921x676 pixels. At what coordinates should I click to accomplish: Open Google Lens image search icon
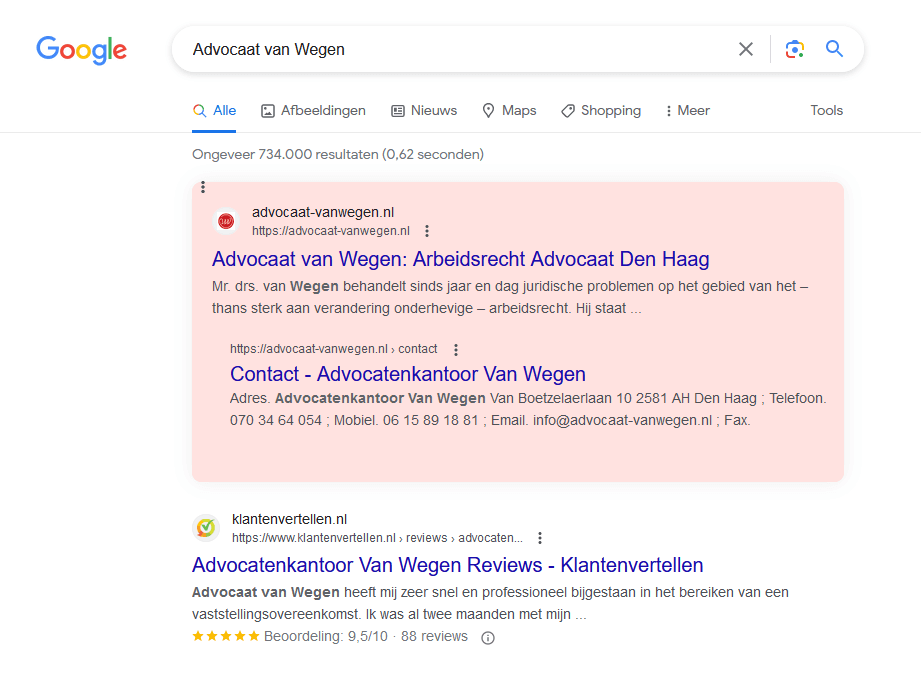795,49
